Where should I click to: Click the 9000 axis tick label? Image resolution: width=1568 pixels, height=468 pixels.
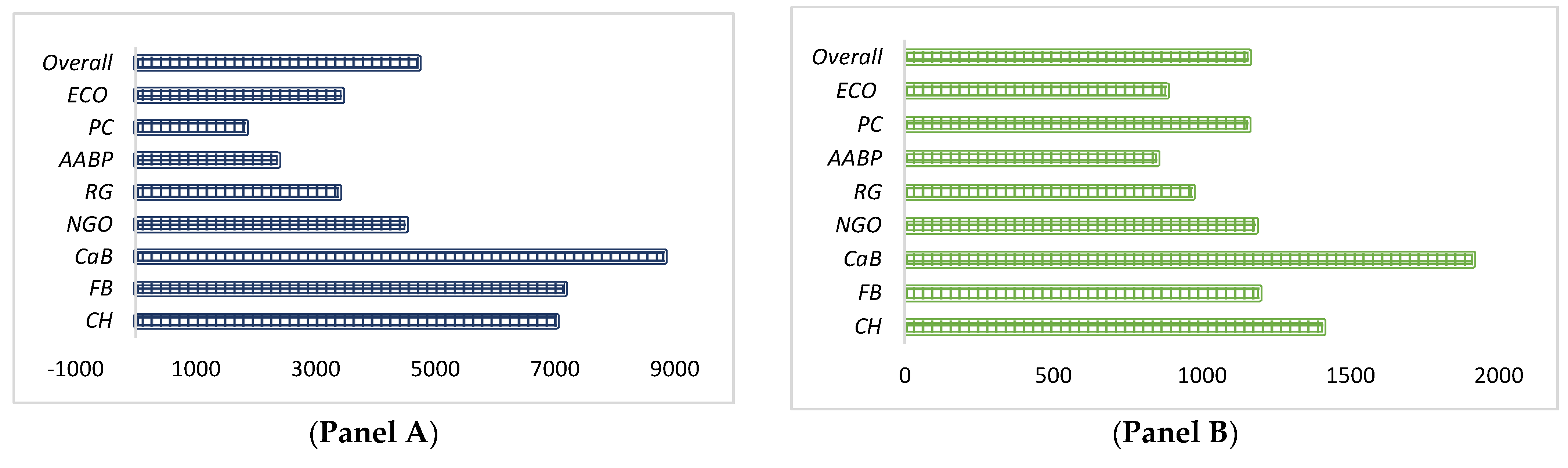[675, 369]
